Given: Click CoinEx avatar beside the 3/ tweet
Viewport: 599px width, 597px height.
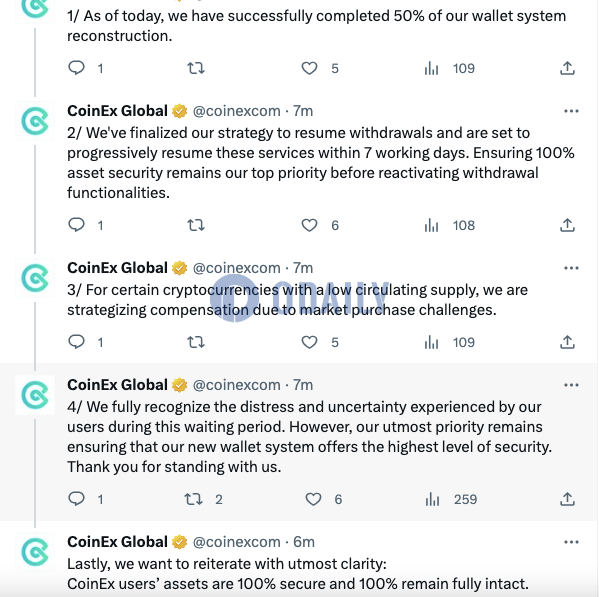Looking at the screenshot, I should point(35,278).
